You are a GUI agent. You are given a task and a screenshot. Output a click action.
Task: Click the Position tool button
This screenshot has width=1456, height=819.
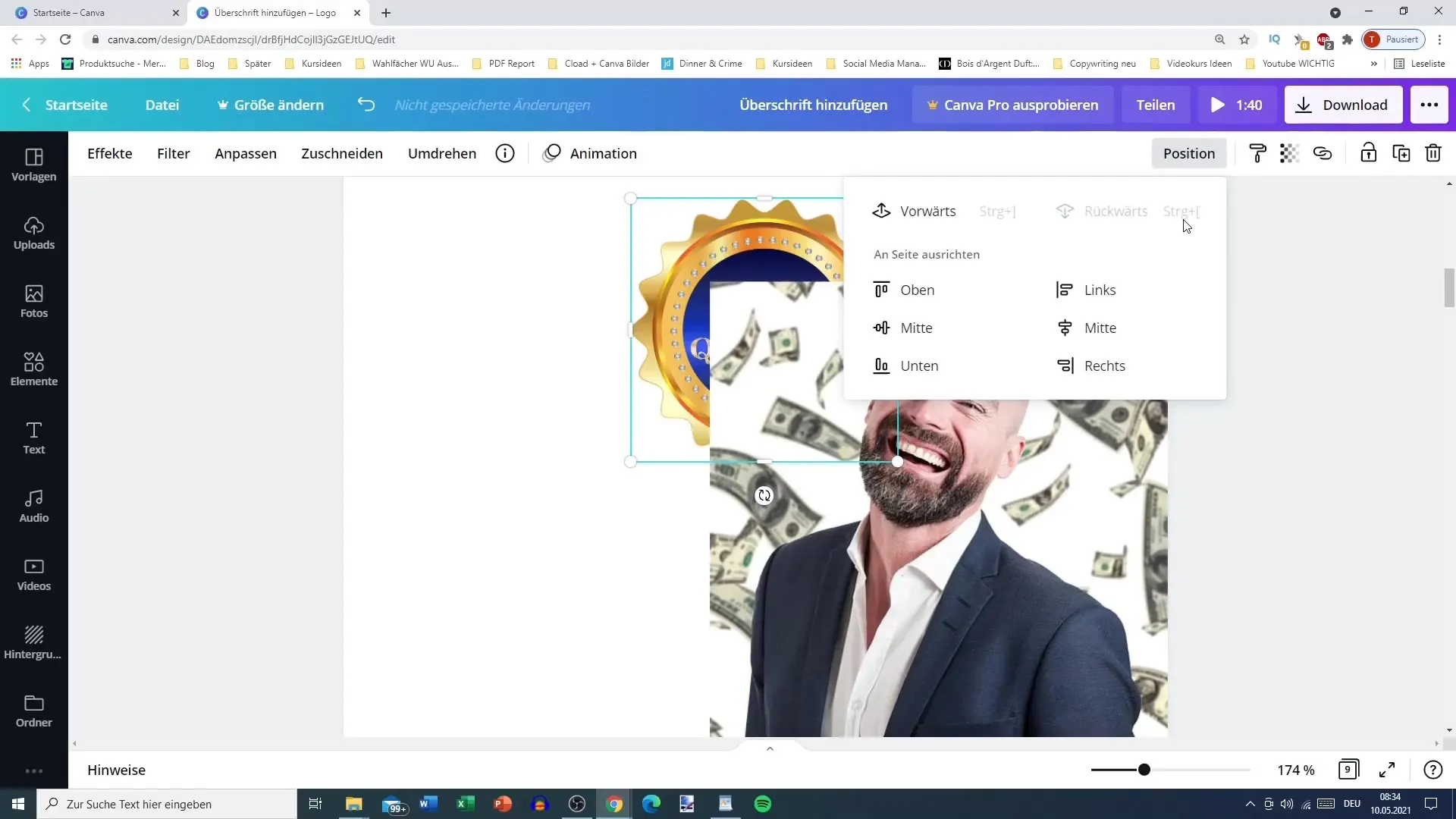[x=1190, y=153]
